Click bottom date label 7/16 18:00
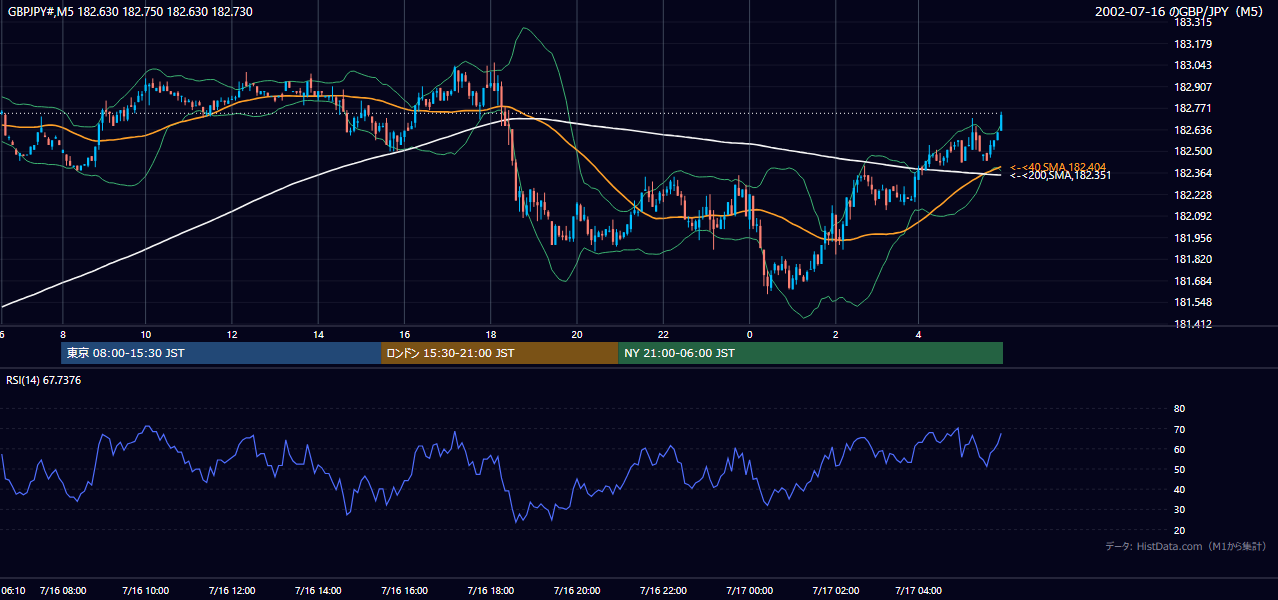The width and height of the screenshot is (1278, 600). (490, 590)
